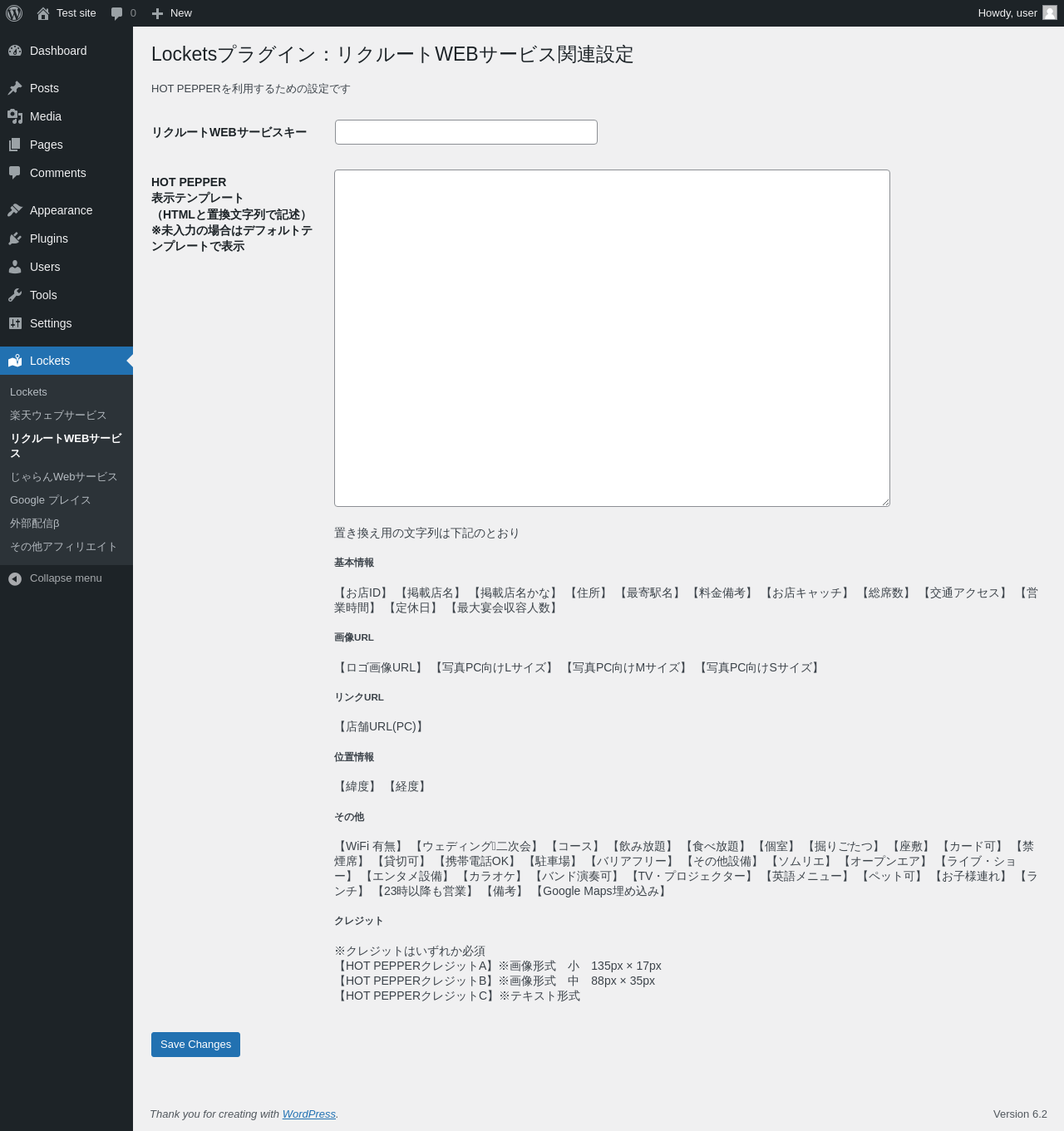Focus the リクルートWEBサービスキー input field
1064x1131 pixels.
pos(465,132)
